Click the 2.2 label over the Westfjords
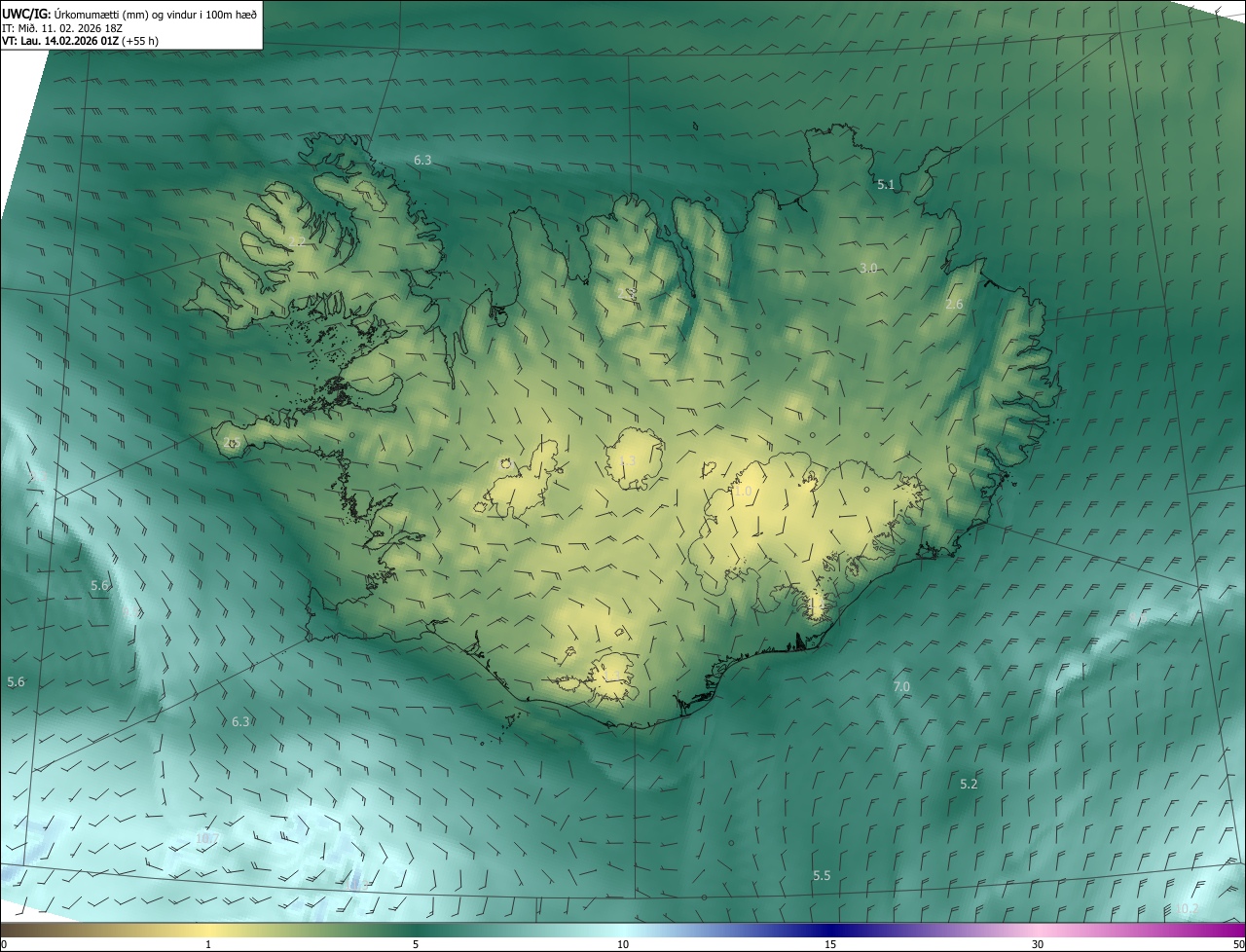Viewport: 1246px width, 952px height. [x=297, y=241]
